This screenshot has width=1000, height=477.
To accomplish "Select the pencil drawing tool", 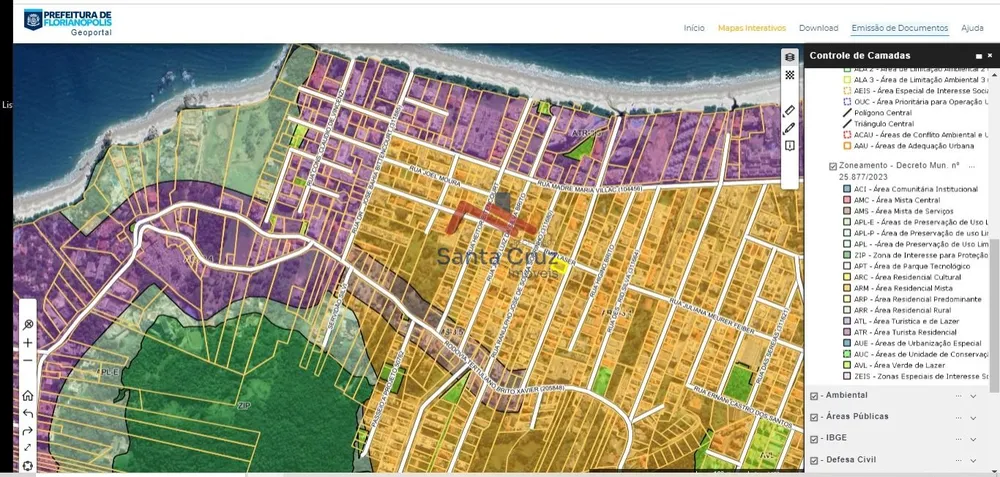I will point(790,128).
